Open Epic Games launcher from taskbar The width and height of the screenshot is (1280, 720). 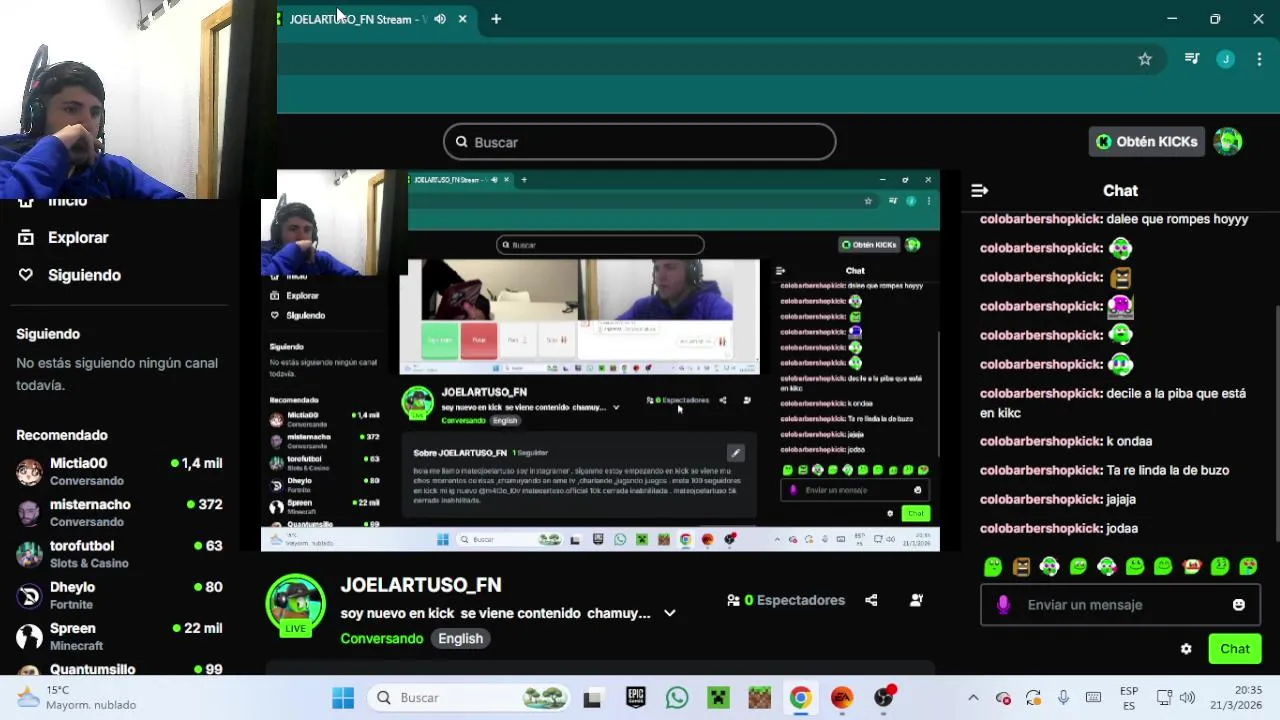[636, 698]
